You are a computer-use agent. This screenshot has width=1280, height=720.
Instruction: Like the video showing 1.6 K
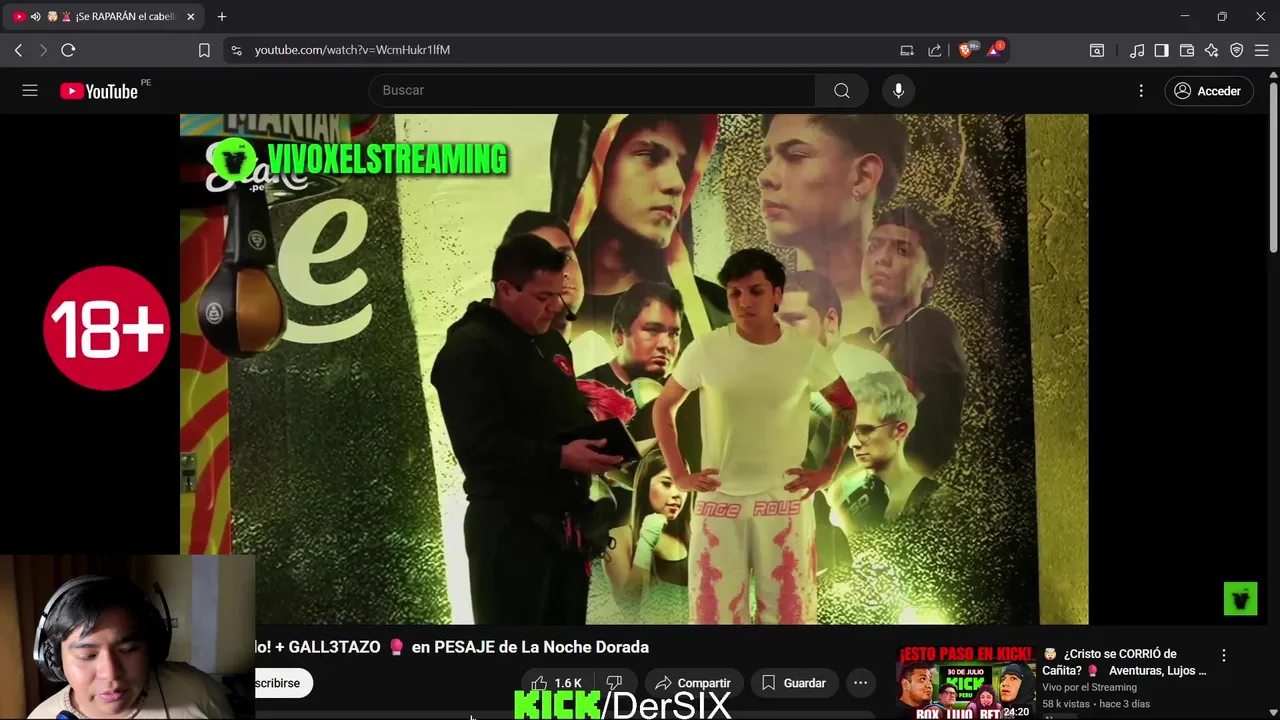[556, 683]
